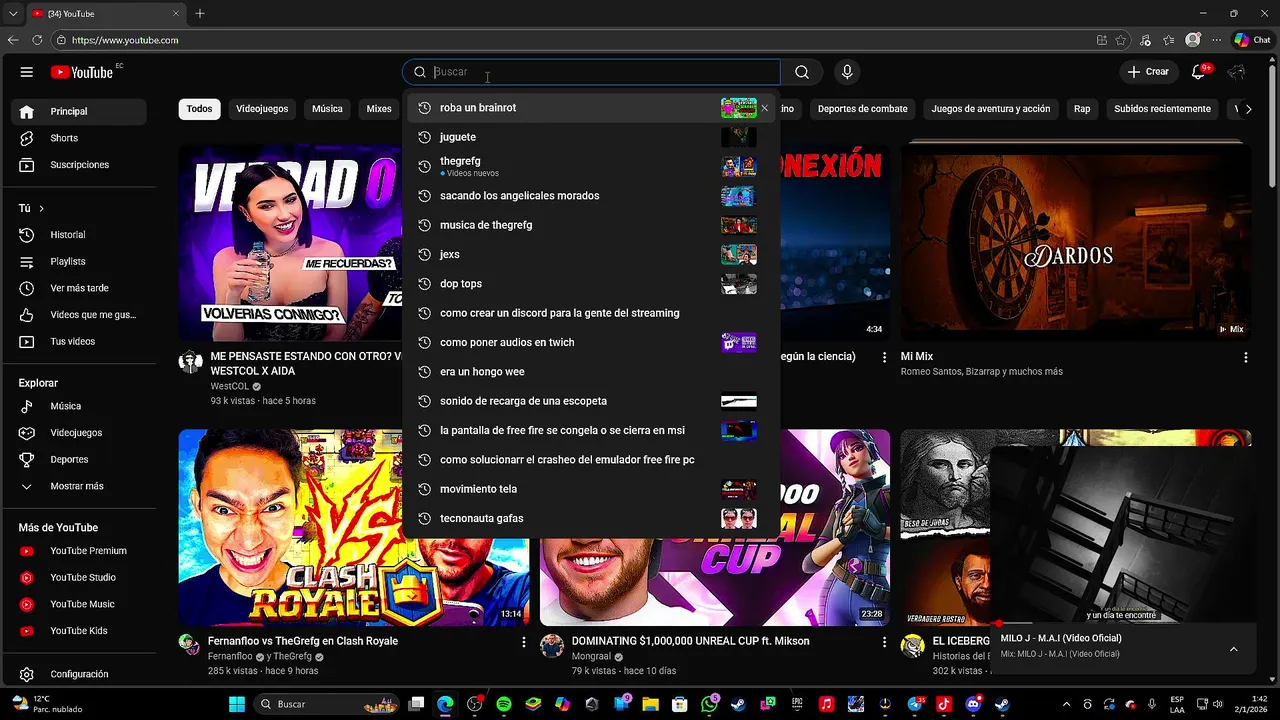Open TikTok from the taskbar
The image size is (1280, 720).
click(943, 704)
